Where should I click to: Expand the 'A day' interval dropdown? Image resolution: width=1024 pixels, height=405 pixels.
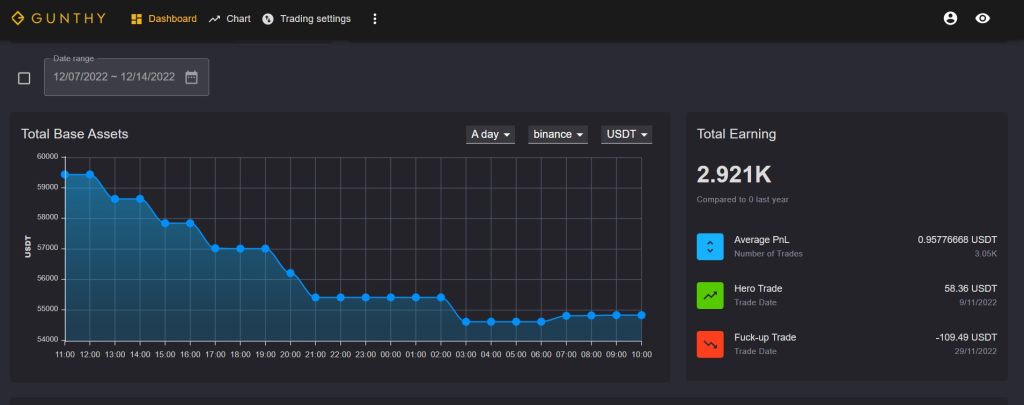click(490, 135)
